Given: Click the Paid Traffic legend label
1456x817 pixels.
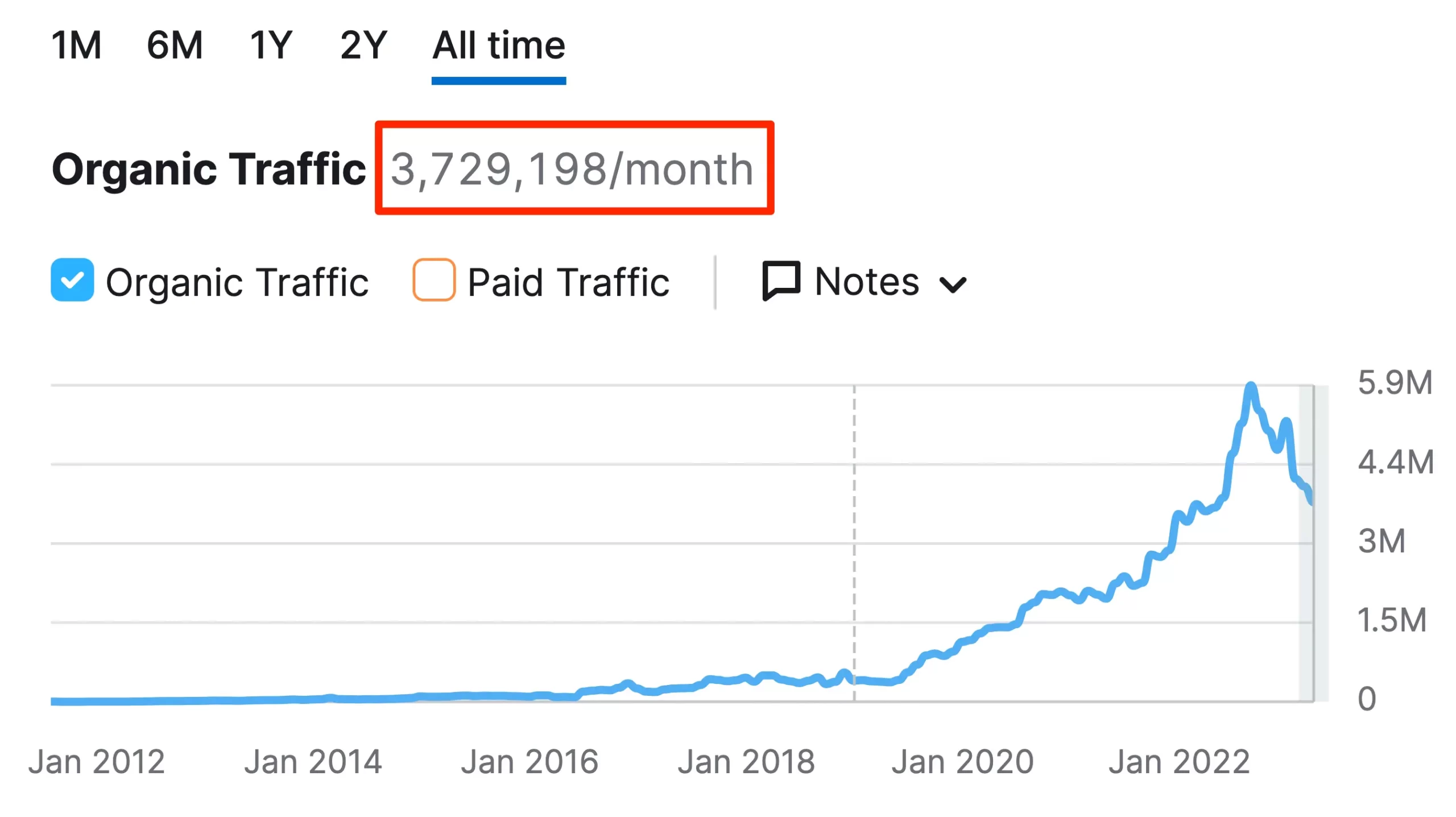Looking at the screenshot, I should pos(568,282).
